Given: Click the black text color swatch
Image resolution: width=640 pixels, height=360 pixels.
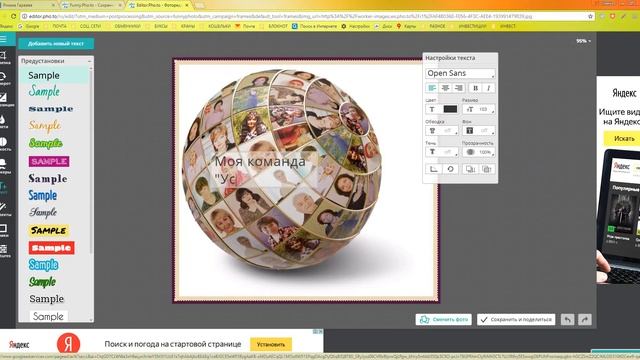Looking at the screenshot, I should [x=450, y=109].
